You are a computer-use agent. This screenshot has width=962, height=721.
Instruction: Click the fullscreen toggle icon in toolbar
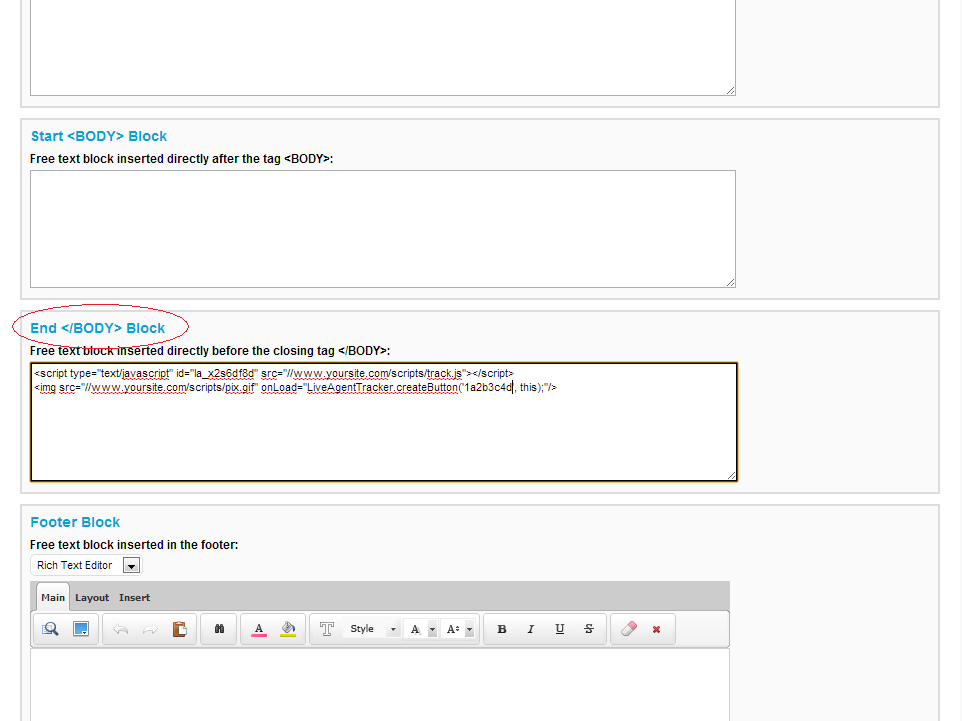81,629
